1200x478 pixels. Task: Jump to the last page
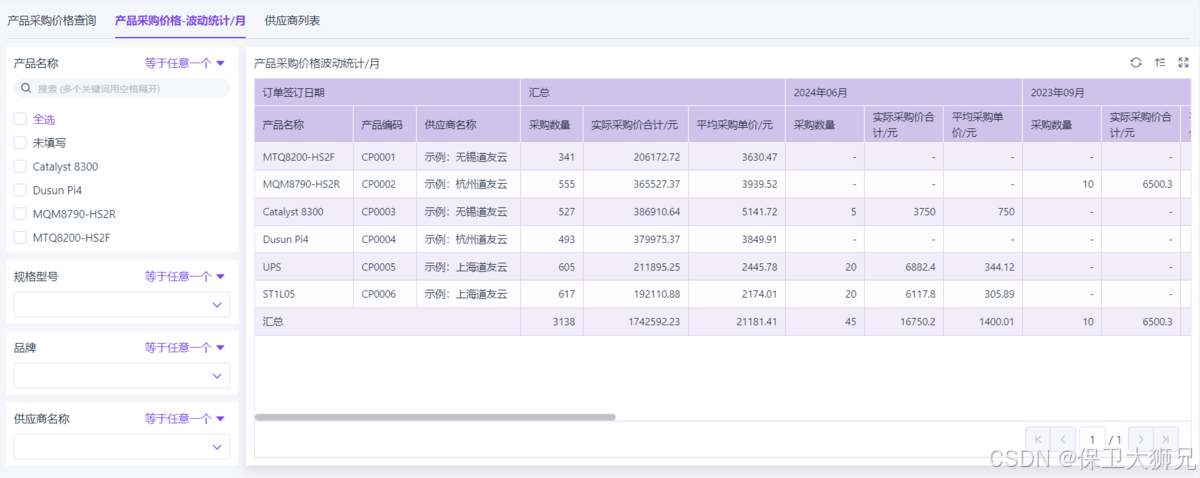(x=1166, y=440)
